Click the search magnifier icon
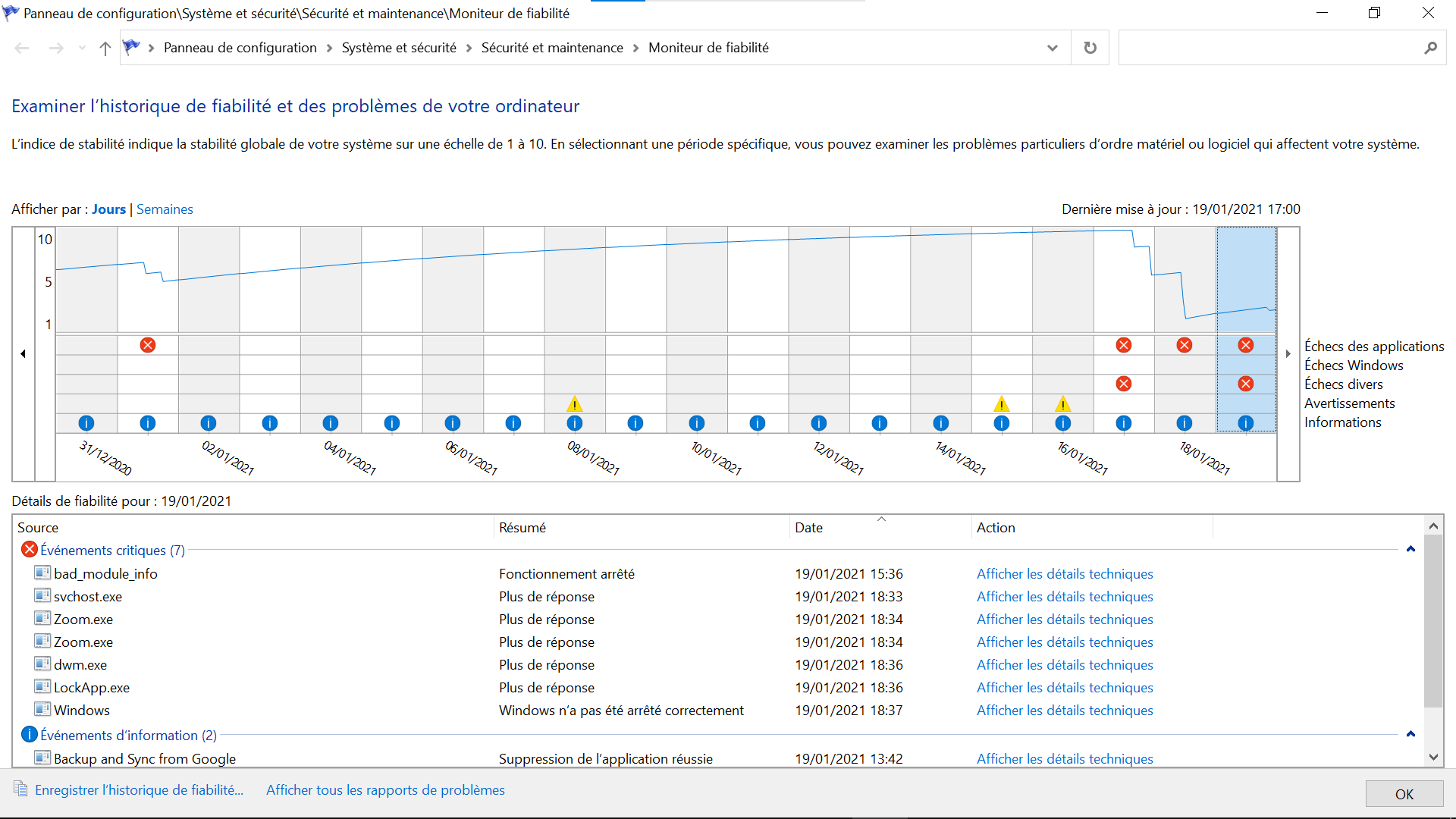The width and height of the screenshot is (1456, 819). click(x=1430, y=48)
